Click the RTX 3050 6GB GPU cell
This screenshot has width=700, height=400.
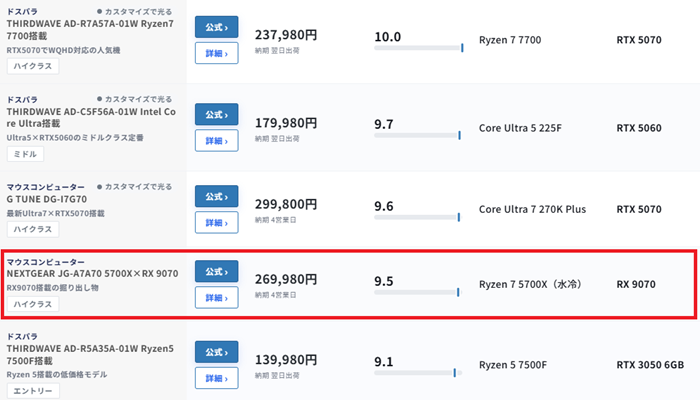pyautogui.click(x=650, y=365)
